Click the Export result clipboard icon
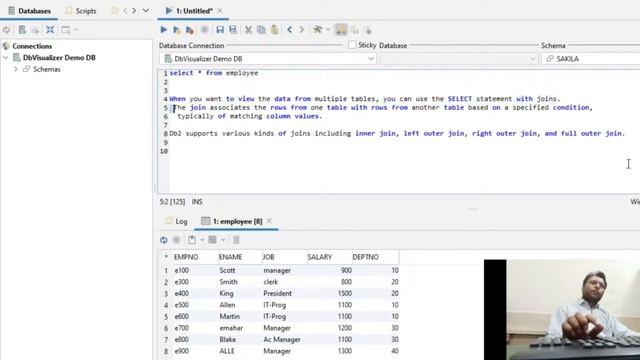Viewport: 640px width, 360px height. tap(192, 240)
